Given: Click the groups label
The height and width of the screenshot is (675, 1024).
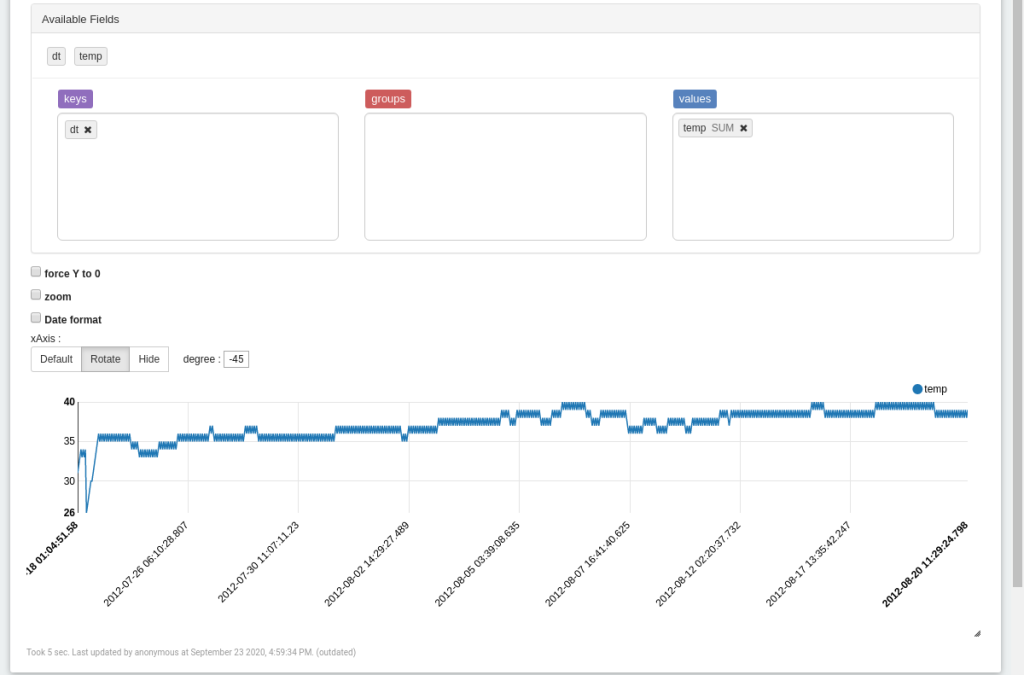Looking at the screenshot, I should (388, 98).
